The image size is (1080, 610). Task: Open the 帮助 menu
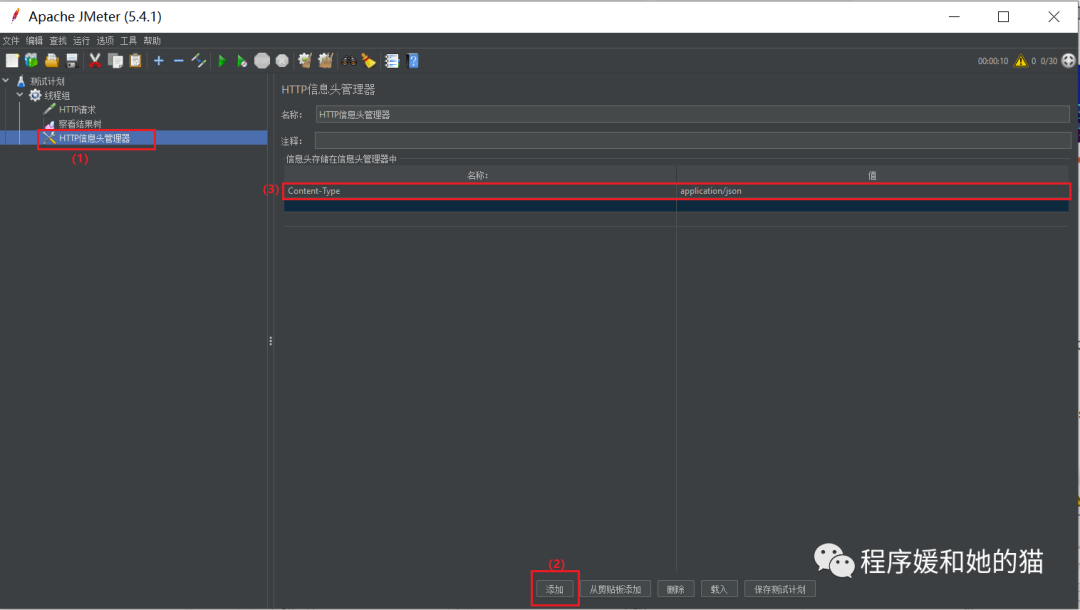152,41
